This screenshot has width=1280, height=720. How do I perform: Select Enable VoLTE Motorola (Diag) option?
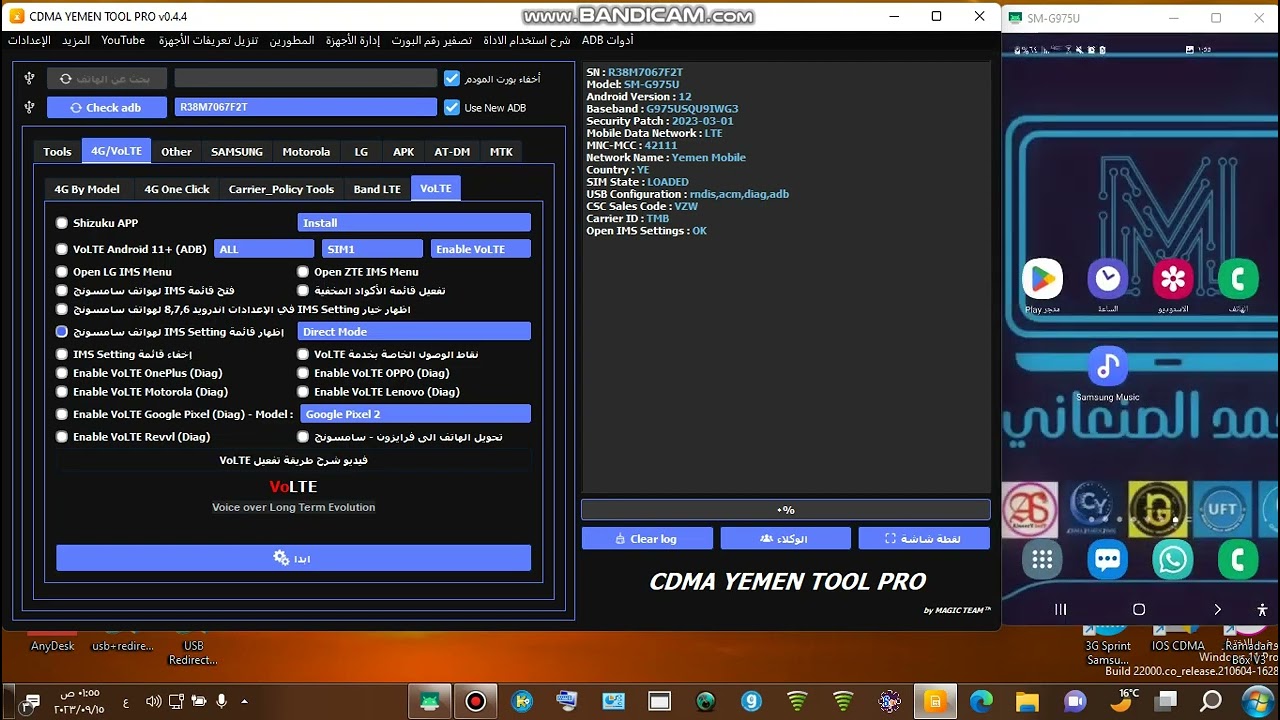coord(62,392)
